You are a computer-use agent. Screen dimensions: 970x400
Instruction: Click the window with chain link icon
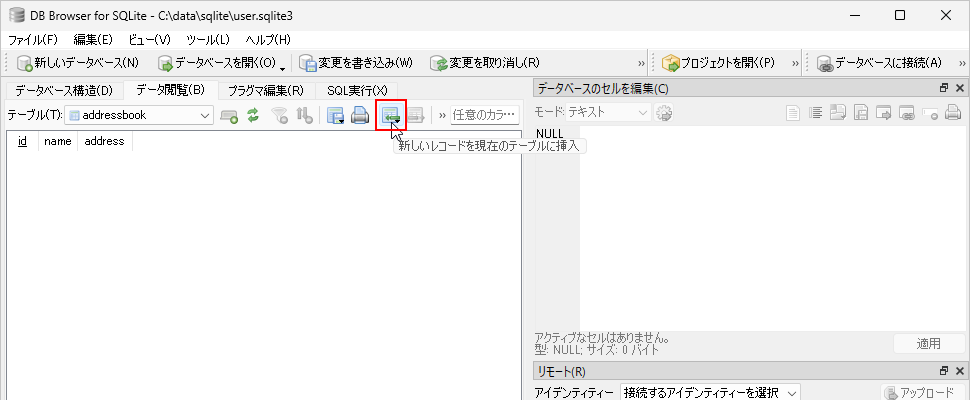908,113
